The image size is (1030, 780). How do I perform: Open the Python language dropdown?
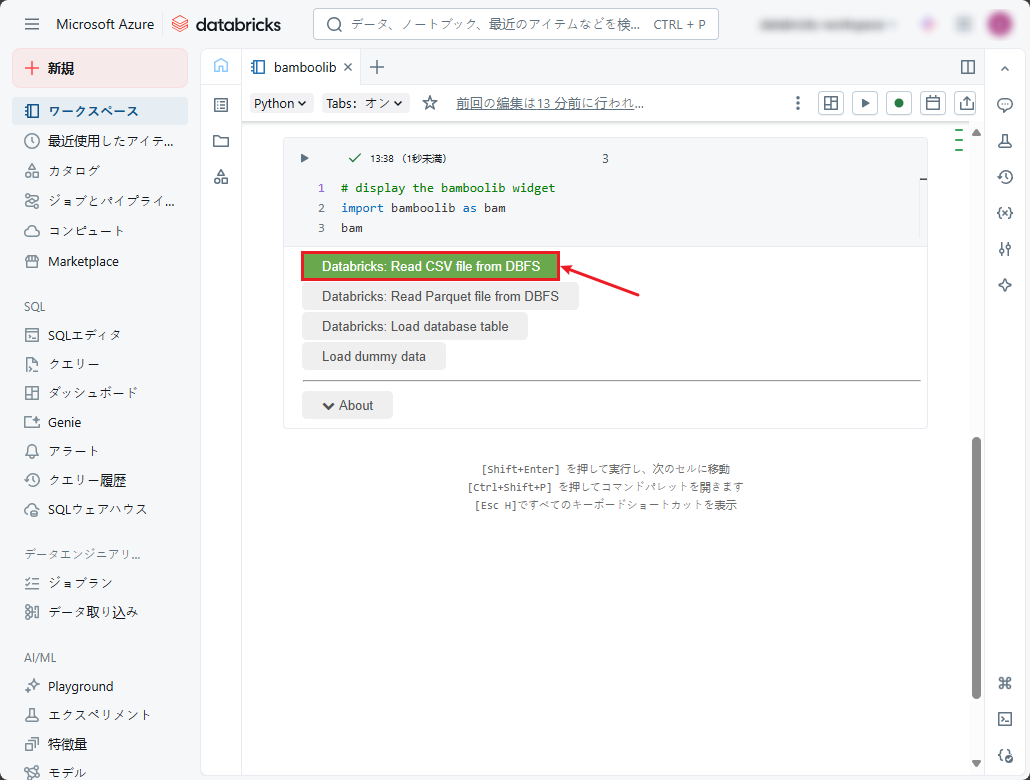[x=281, y=103]
